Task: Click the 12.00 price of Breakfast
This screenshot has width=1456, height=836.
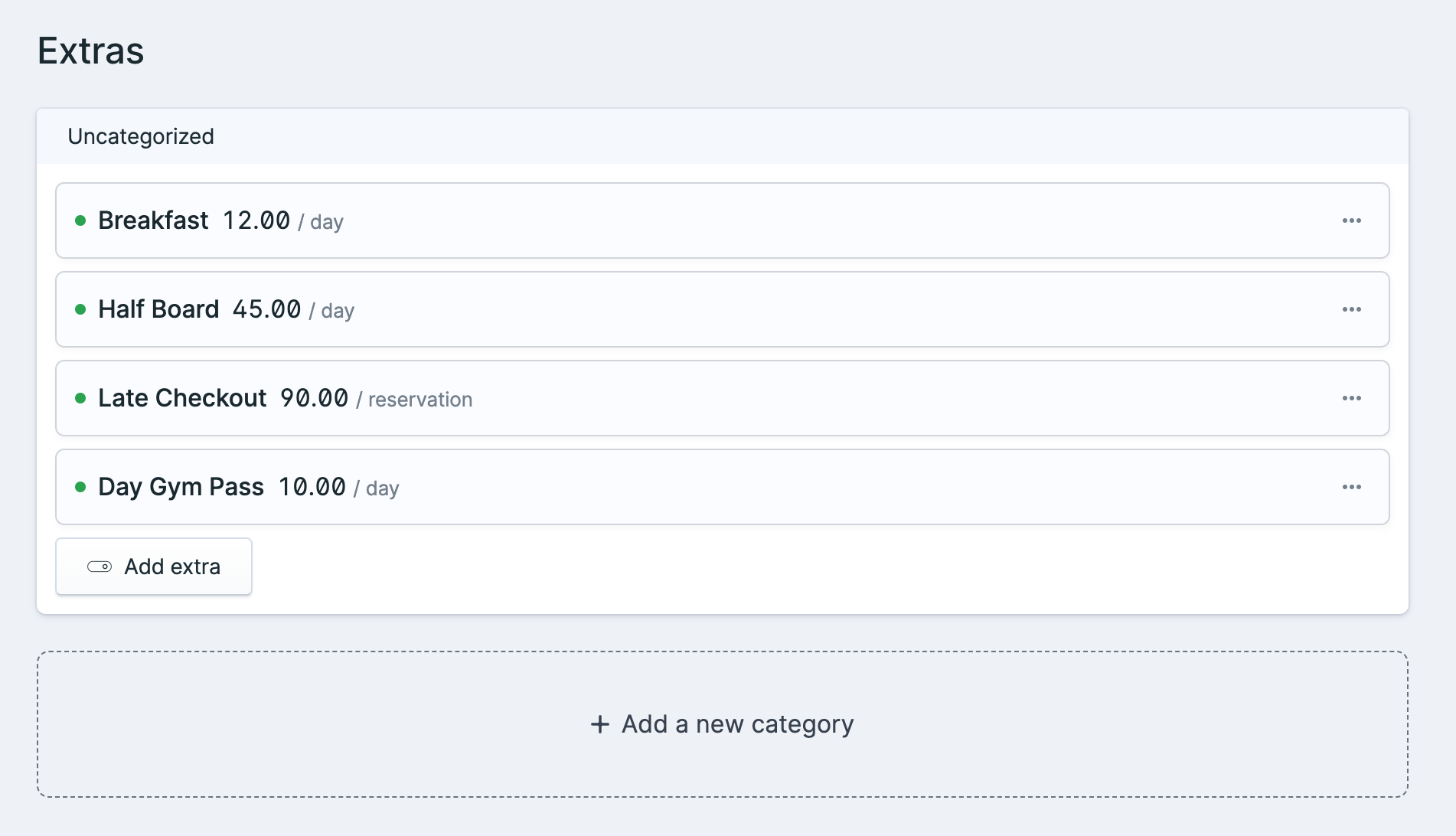Action: pyautogui.click(x=256, y=220)
